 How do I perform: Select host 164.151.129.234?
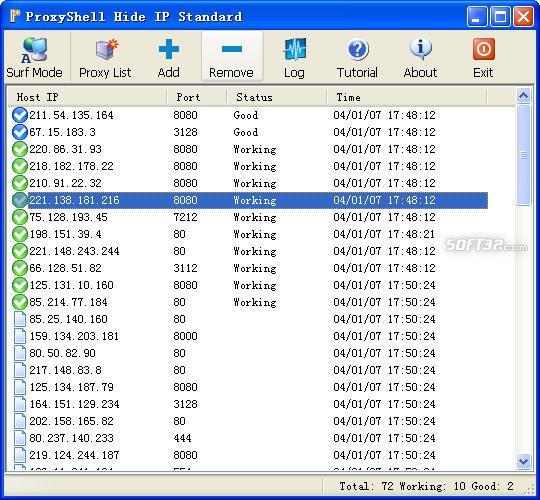74,404
